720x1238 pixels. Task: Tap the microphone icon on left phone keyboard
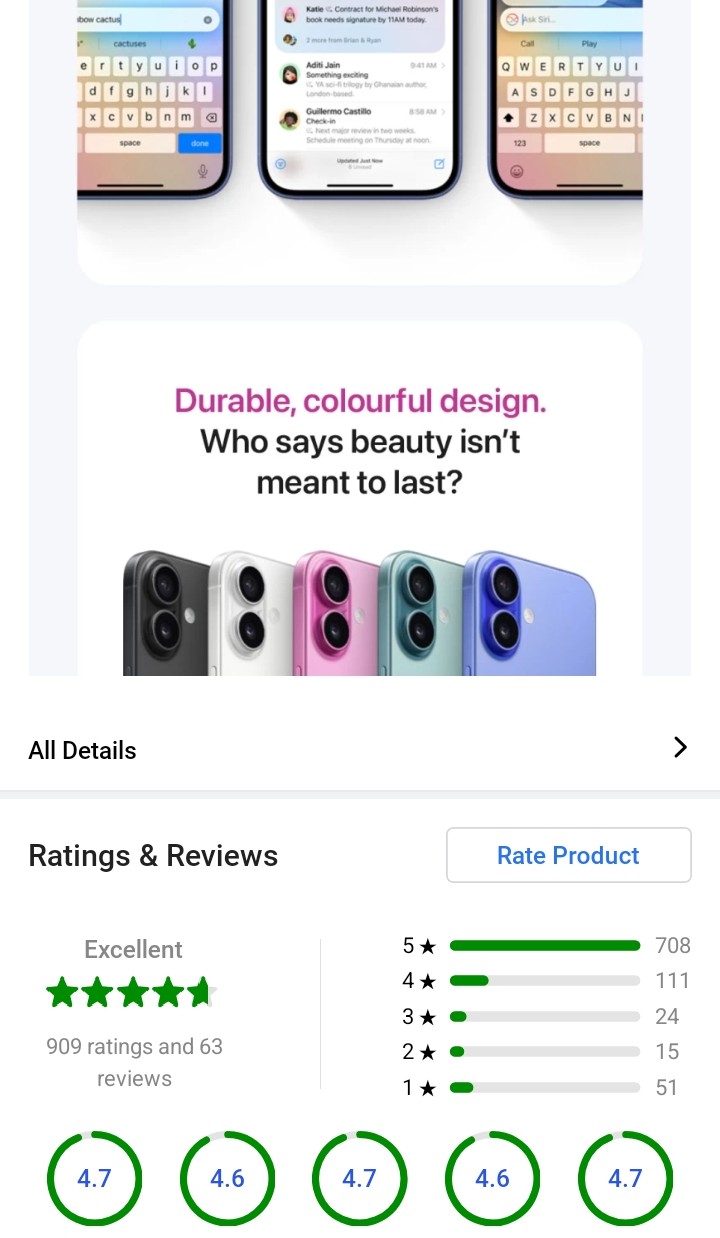203,171
